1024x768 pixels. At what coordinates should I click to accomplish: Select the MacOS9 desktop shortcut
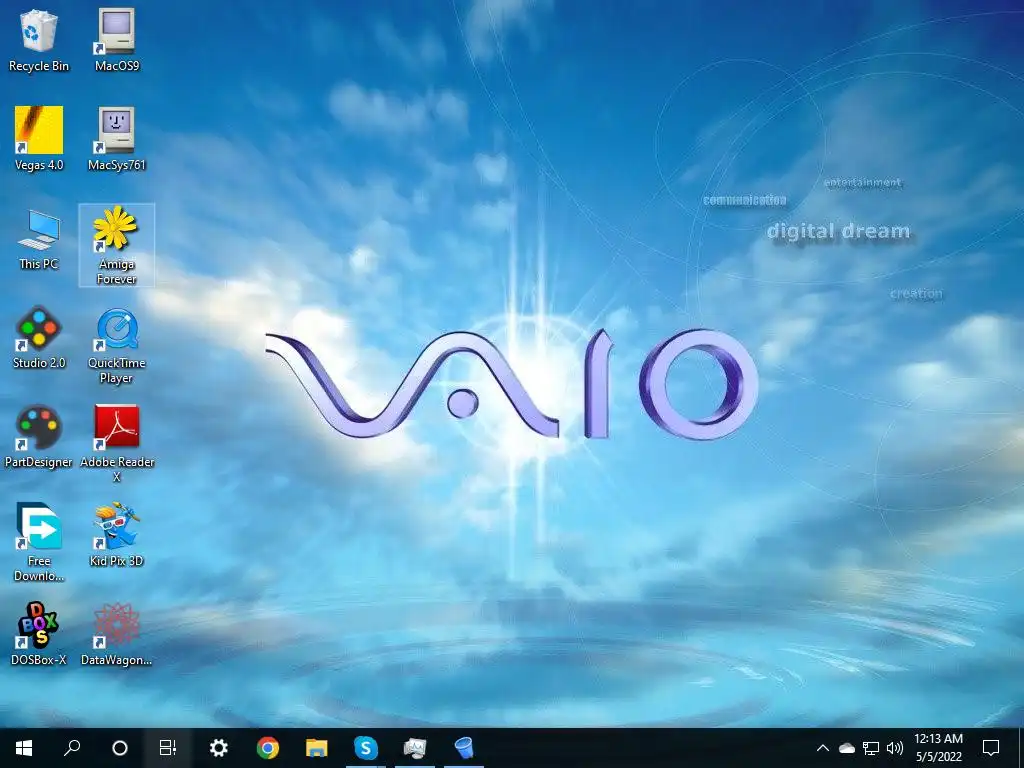117,40
